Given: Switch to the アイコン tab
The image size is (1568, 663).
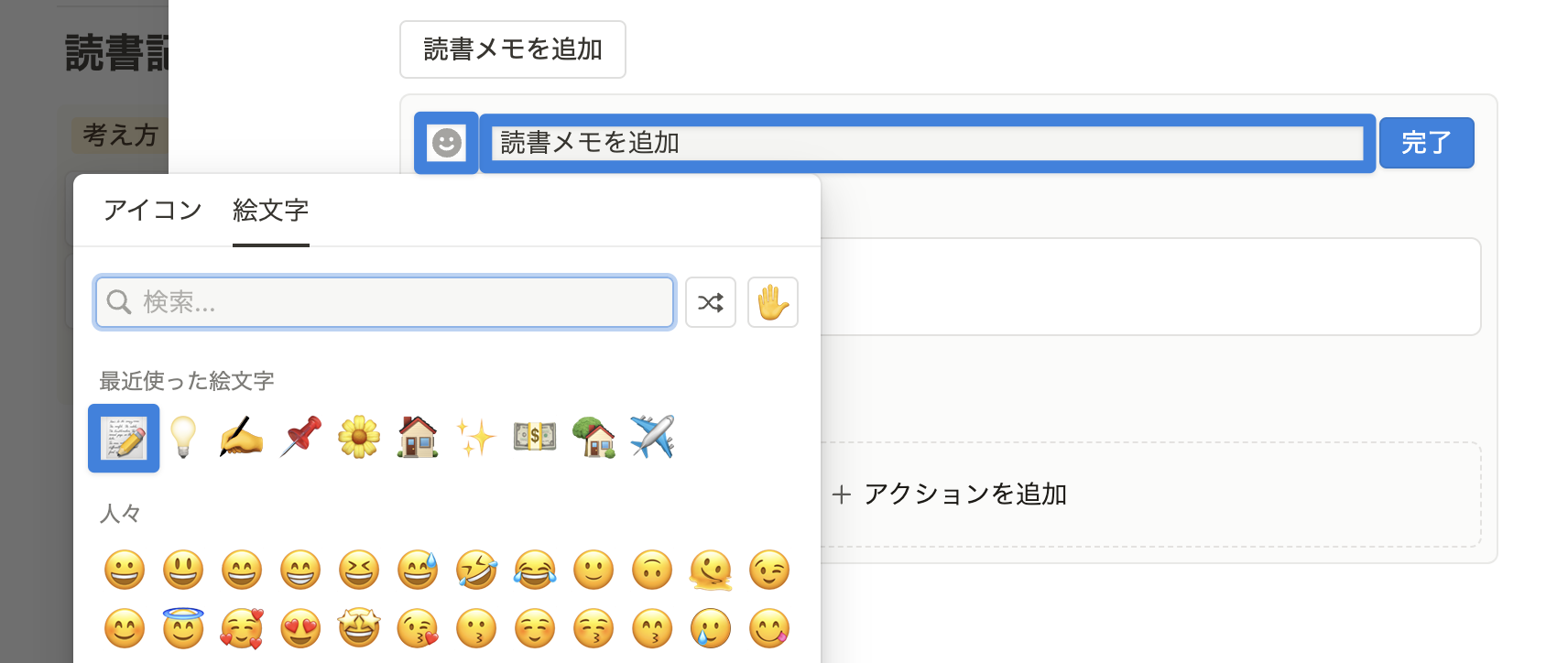Looking at the screenshot, I should click(x=153, y=211).
